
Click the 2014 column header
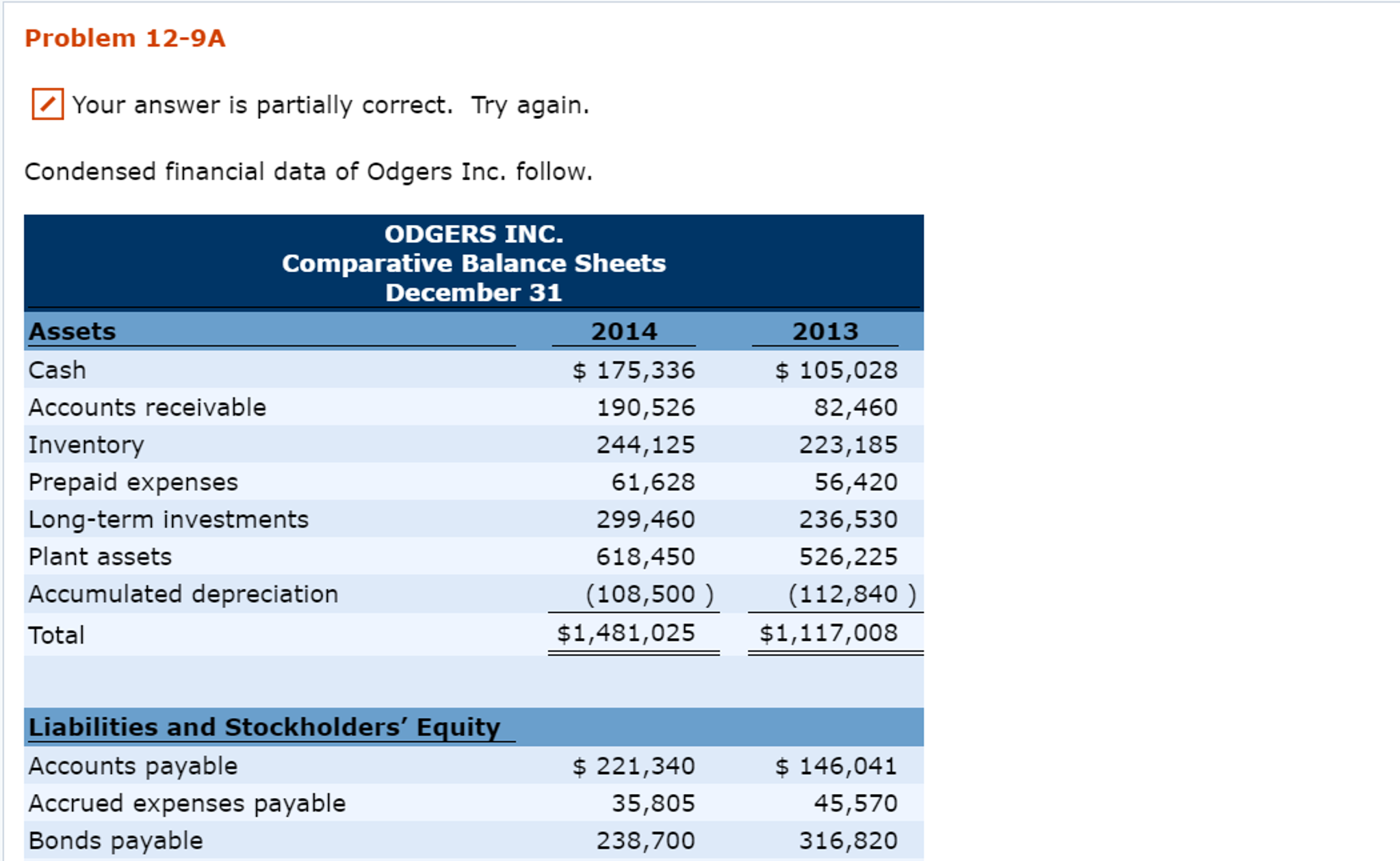point(624,332)
